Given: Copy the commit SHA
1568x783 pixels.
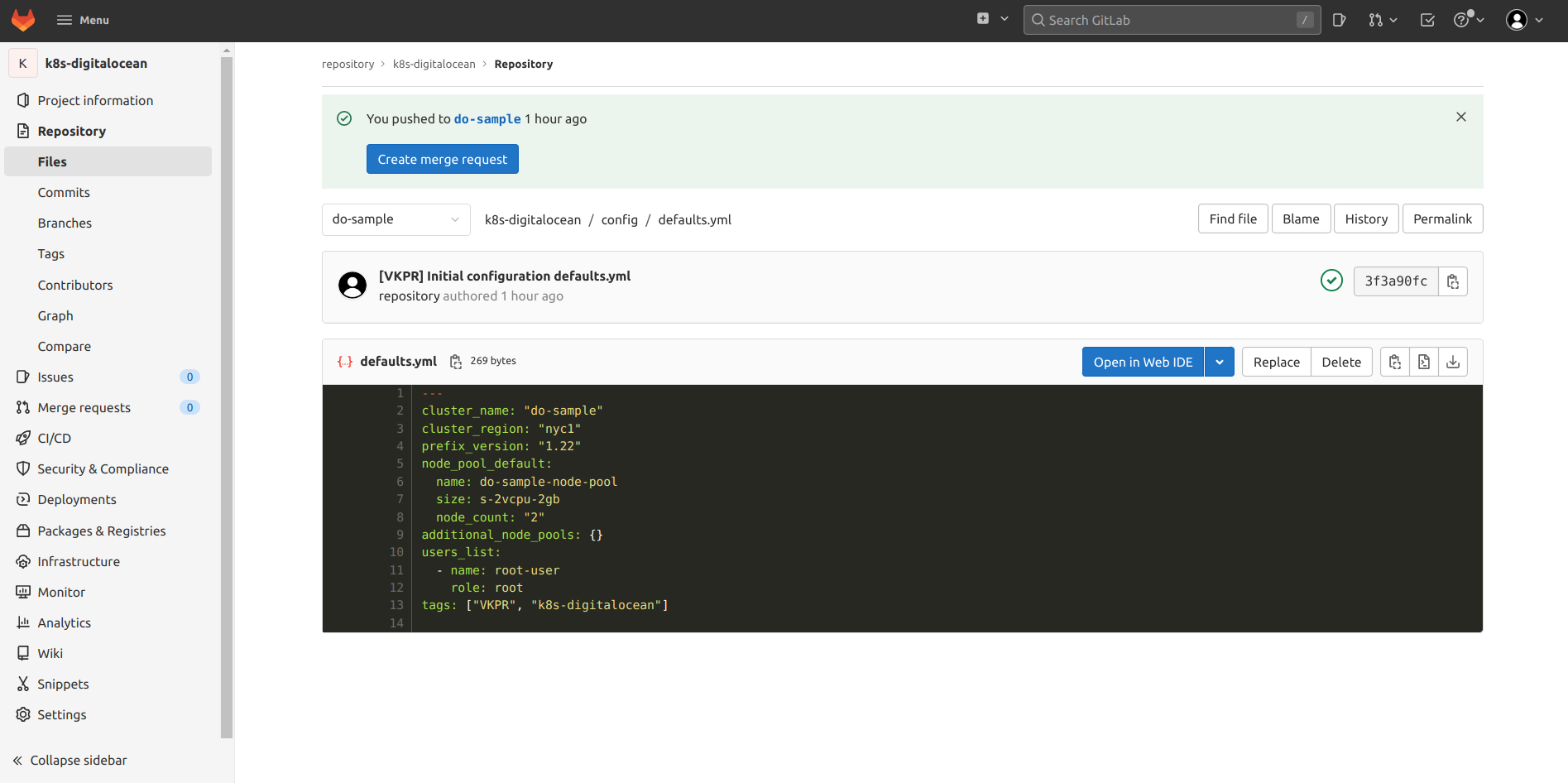Looking at the screenshot, I should (x=1453, y=281).
